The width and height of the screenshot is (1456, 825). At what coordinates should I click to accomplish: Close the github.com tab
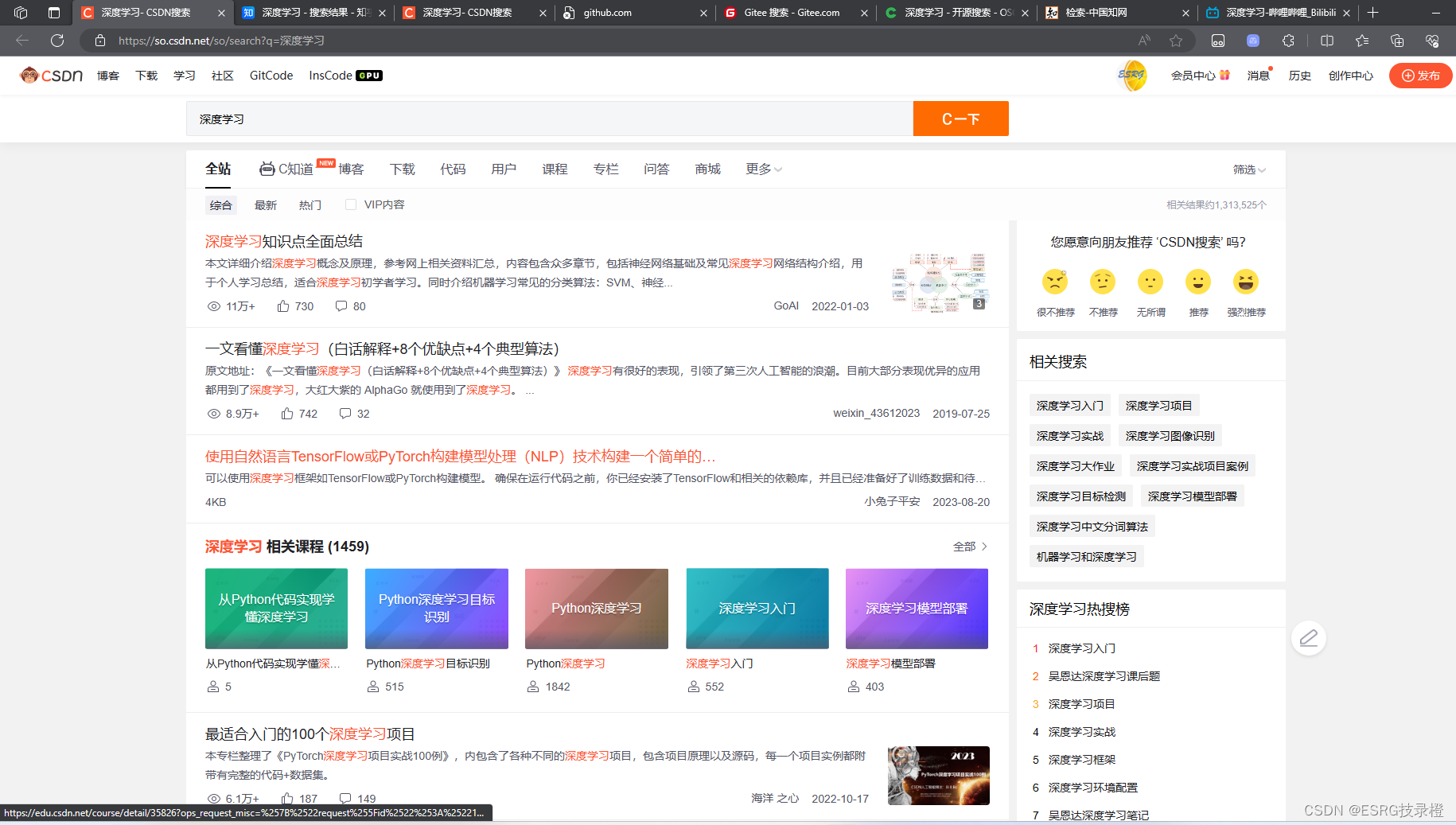coord(703,13)
